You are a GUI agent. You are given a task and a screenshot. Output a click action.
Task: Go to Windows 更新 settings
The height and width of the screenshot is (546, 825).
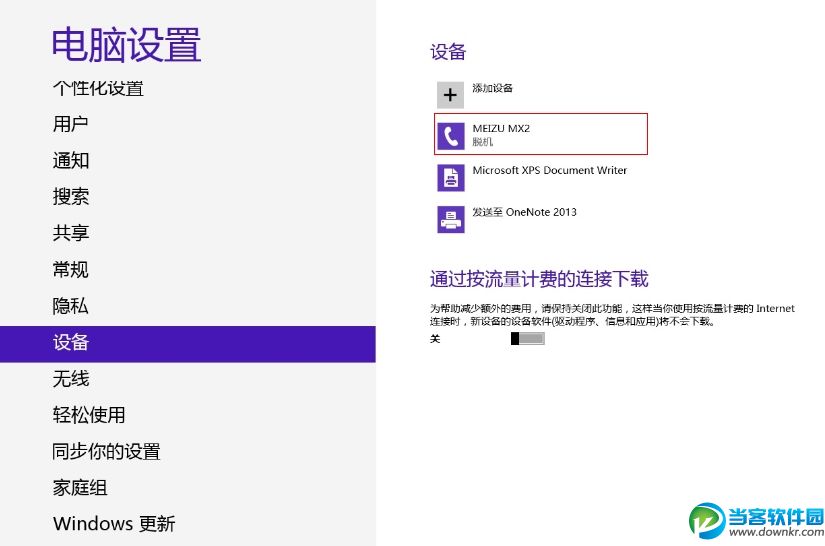pos(114,524)
